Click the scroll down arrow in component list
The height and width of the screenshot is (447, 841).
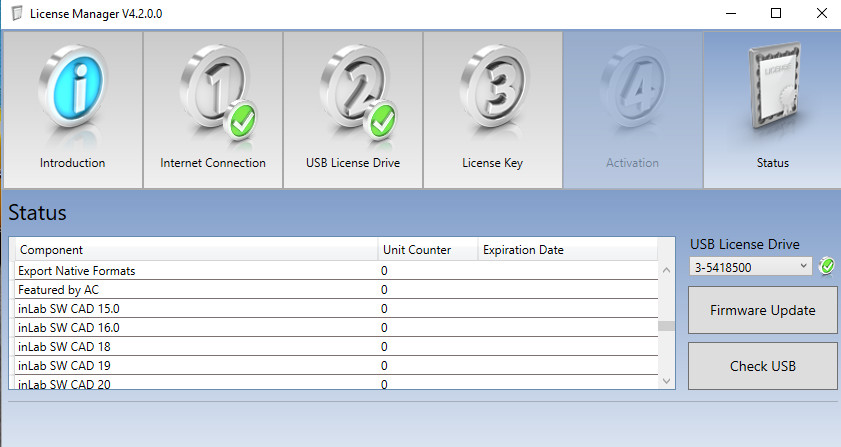666,381
